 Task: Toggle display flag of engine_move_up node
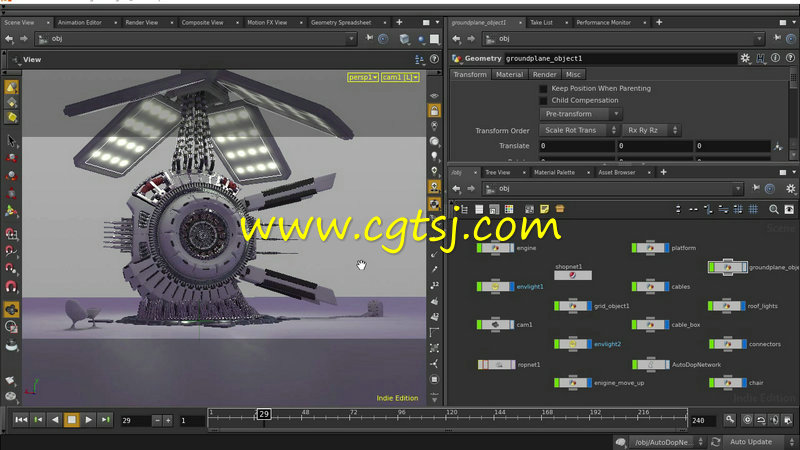pos(589,383)
